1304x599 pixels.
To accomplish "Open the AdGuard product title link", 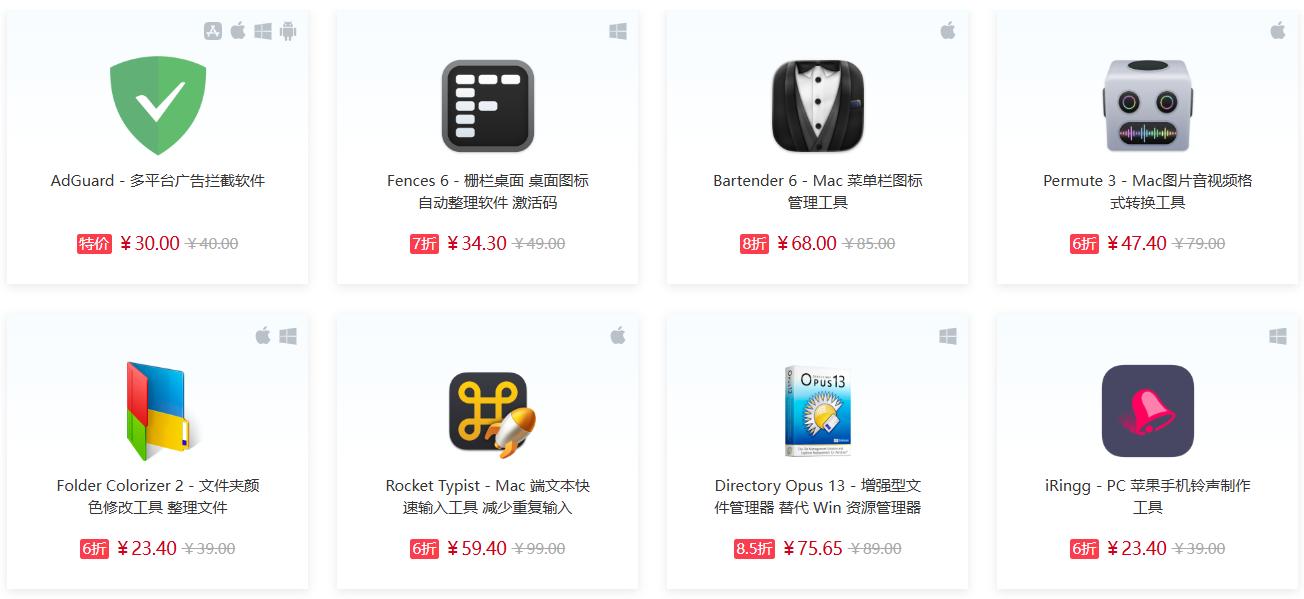I will pyautogui.click(x=158, y=181).
